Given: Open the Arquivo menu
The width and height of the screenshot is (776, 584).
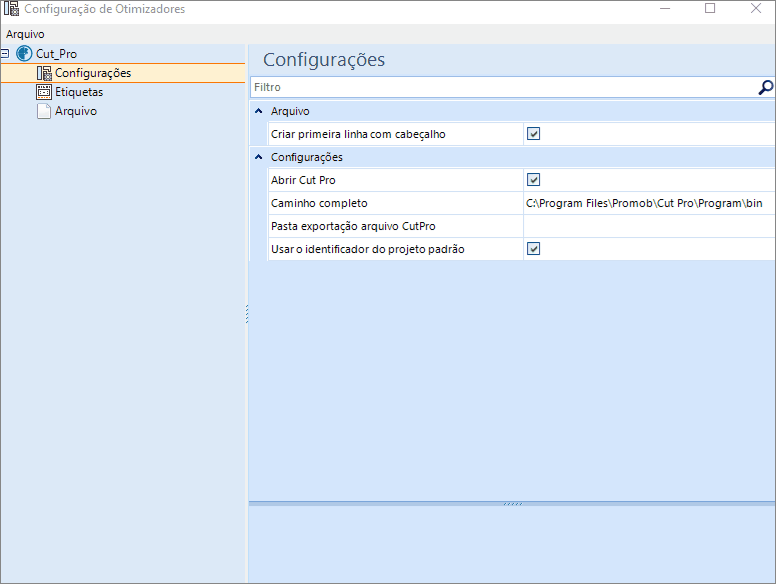Looking at the screenshot, I should point(25,34).
